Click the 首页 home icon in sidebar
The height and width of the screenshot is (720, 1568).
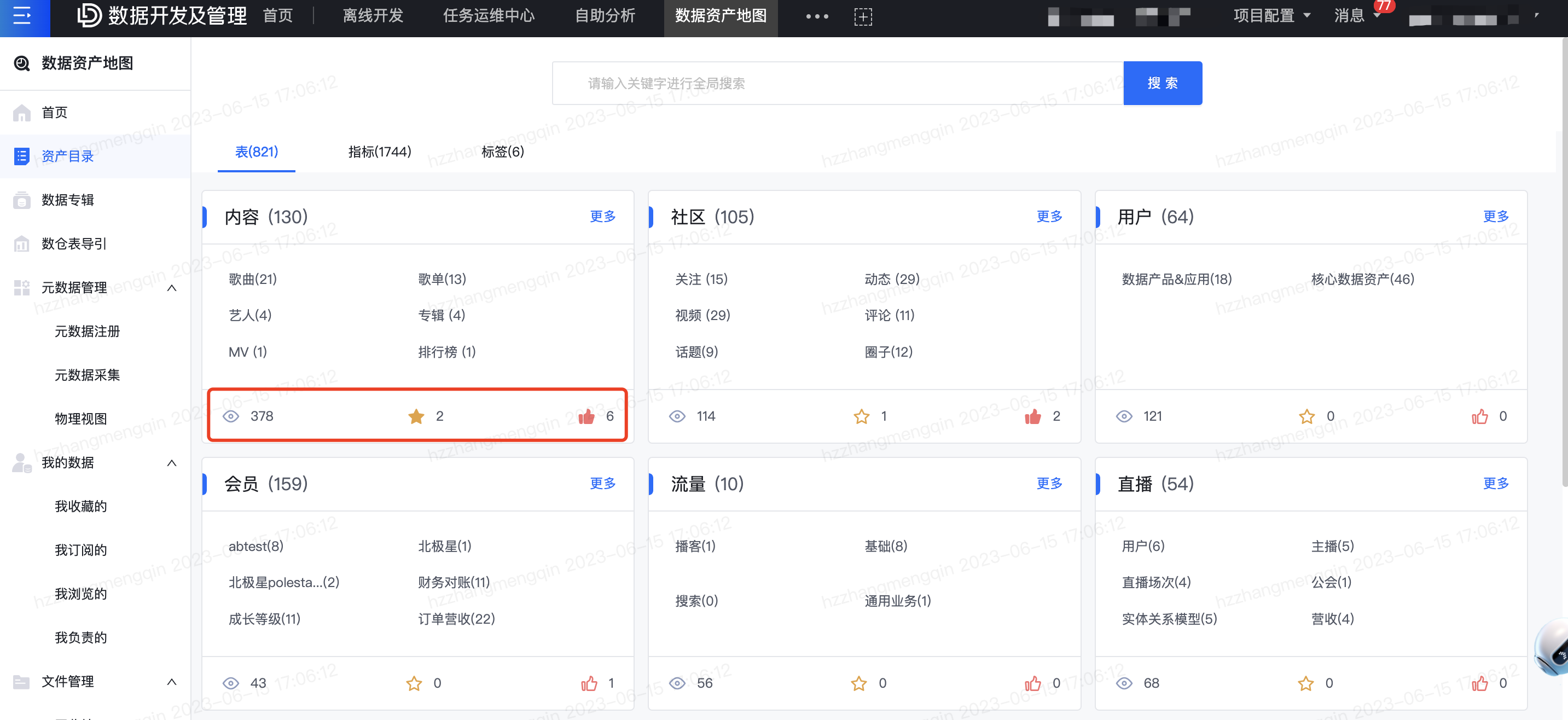coord(21,113)
